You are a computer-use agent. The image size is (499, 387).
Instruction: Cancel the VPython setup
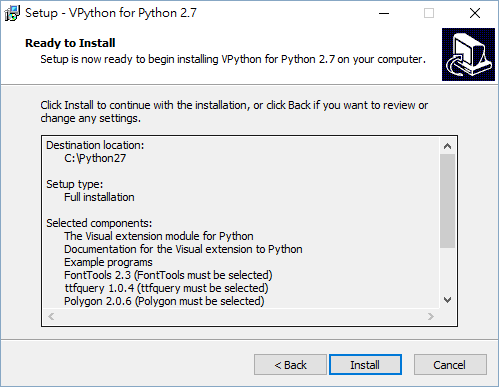point(450,365)
